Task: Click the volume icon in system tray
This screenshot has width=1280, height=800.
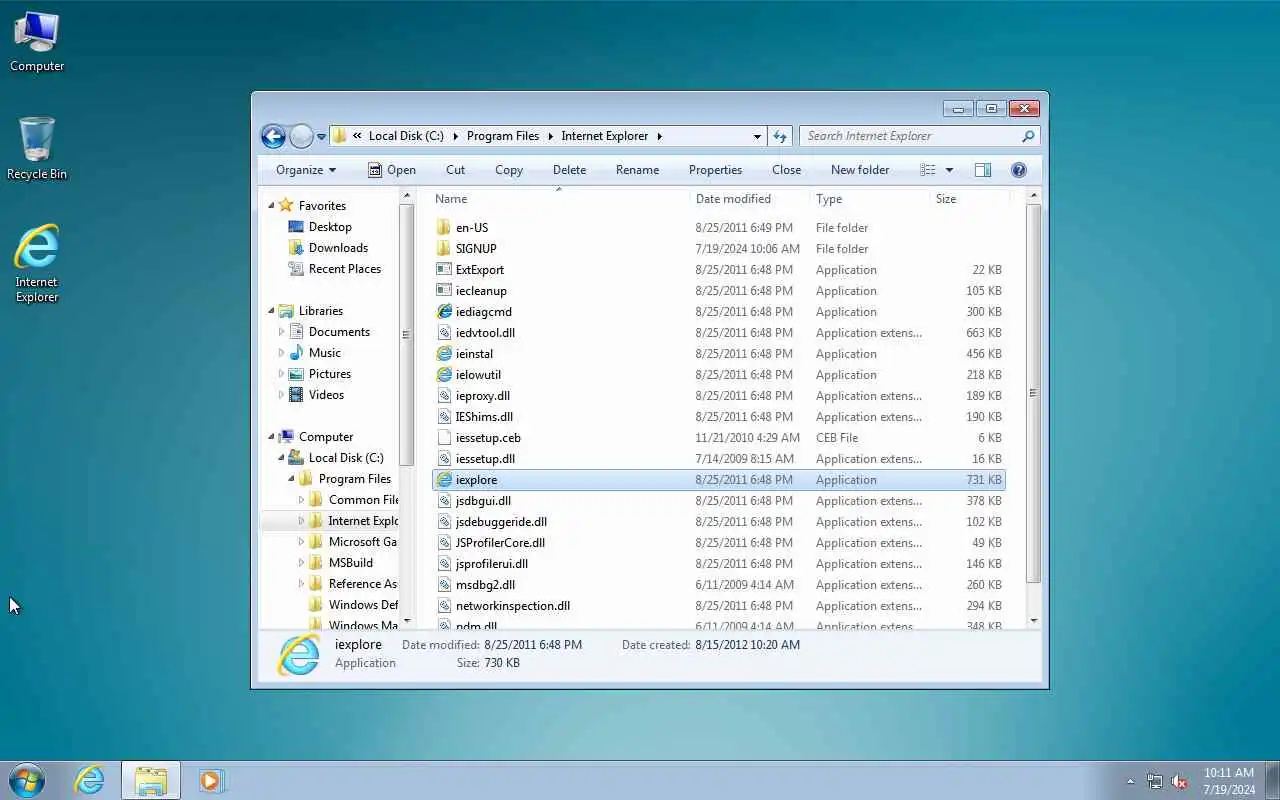Action: (1179, 781)
